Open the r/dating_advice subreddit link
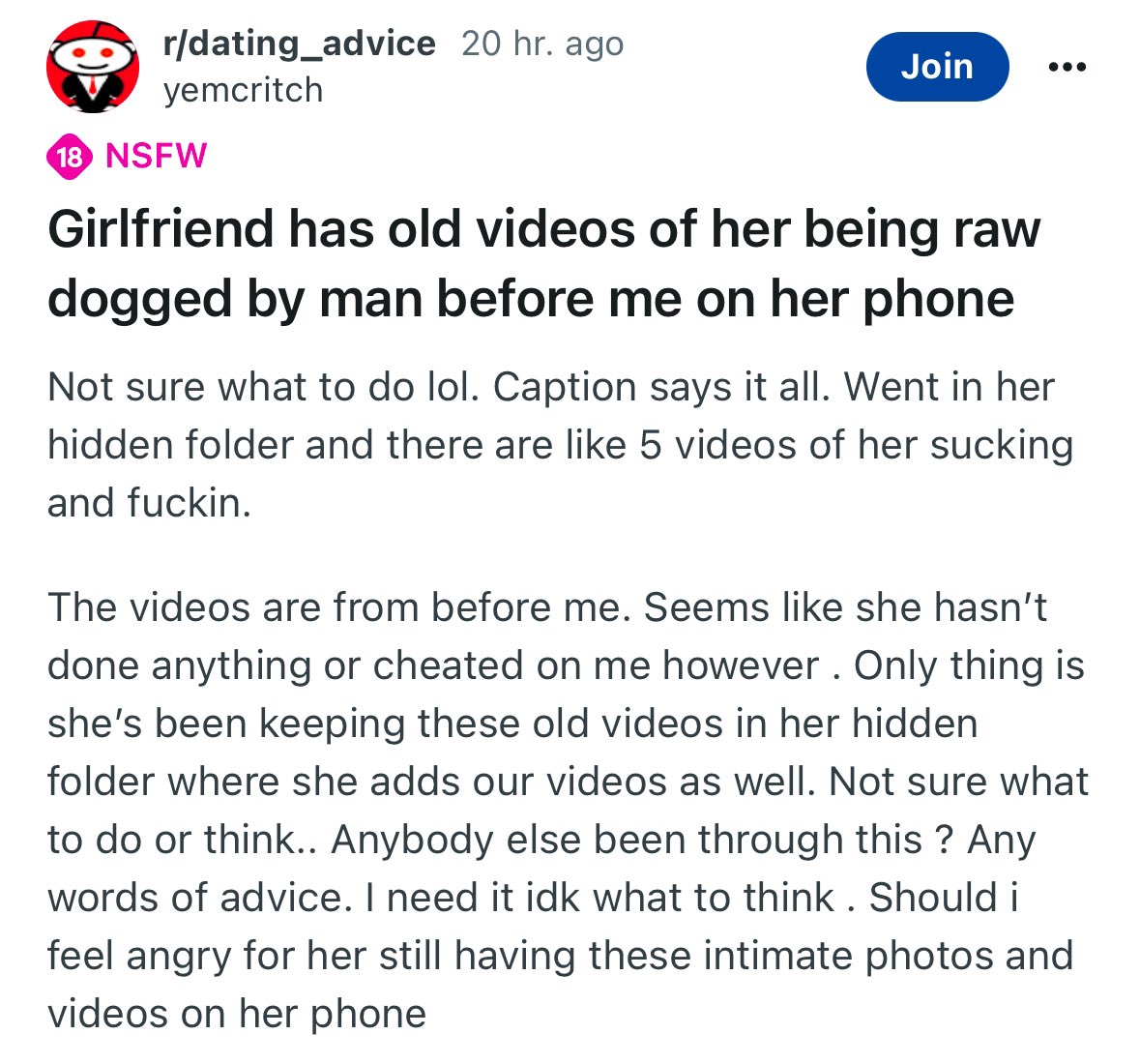1140x1064 pixels. point(300,44)
